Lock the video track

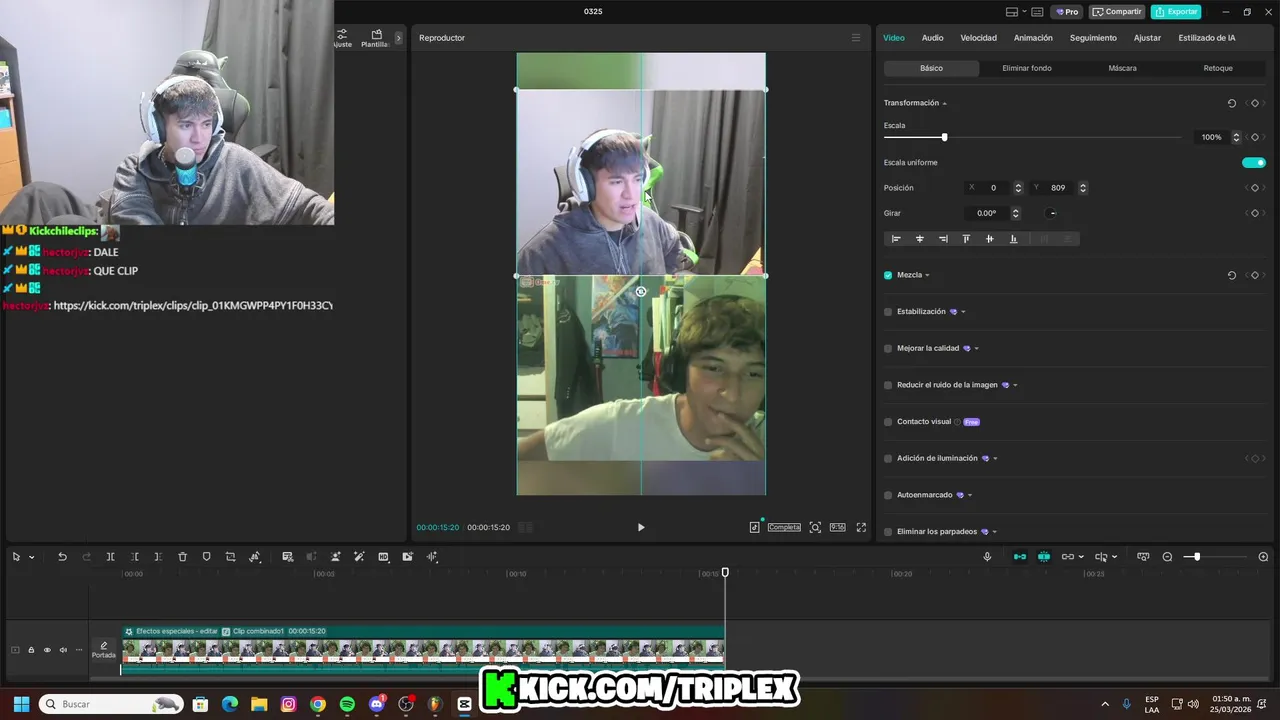pos(31,650)
